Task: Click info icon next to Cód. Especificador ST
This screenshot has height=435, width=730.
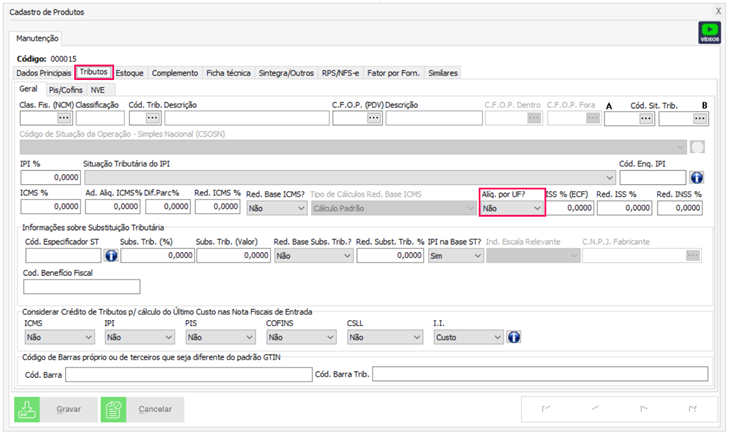Action: (x=111, y=256)
